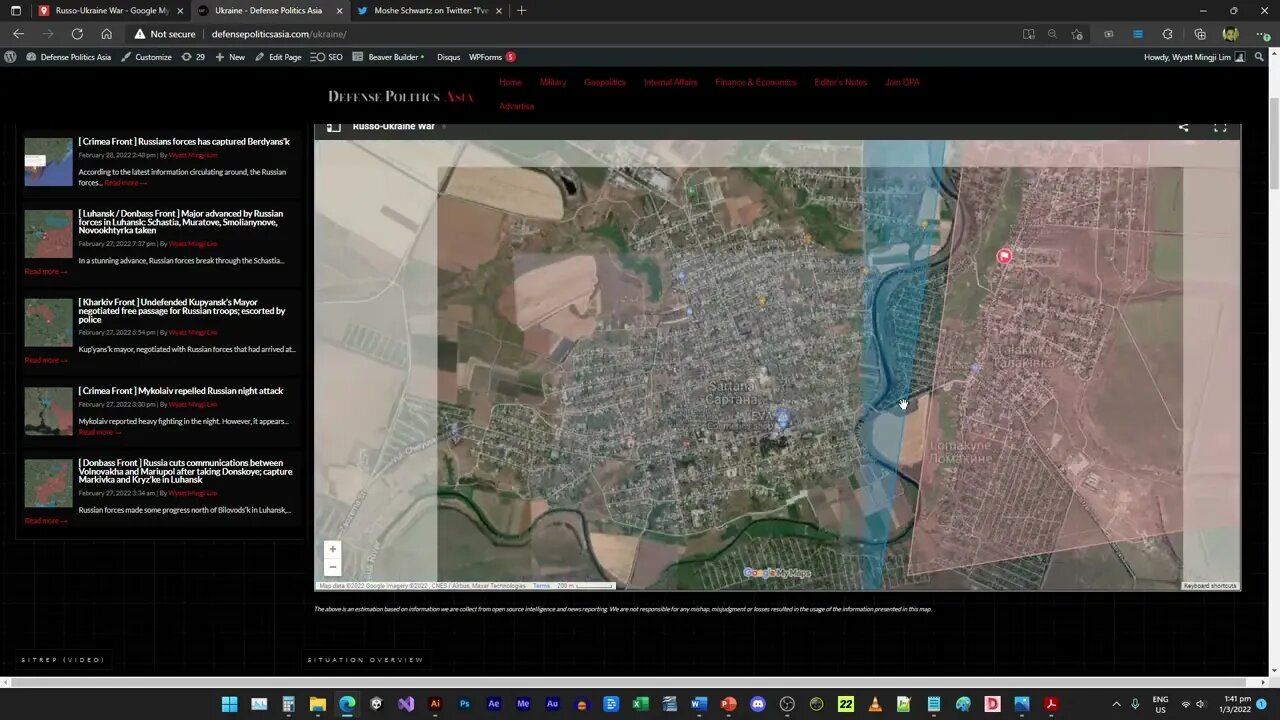Screen dimensions: 1280x720
Task: Click the admin bar search magnifier icon
Action: (1257, 57)
